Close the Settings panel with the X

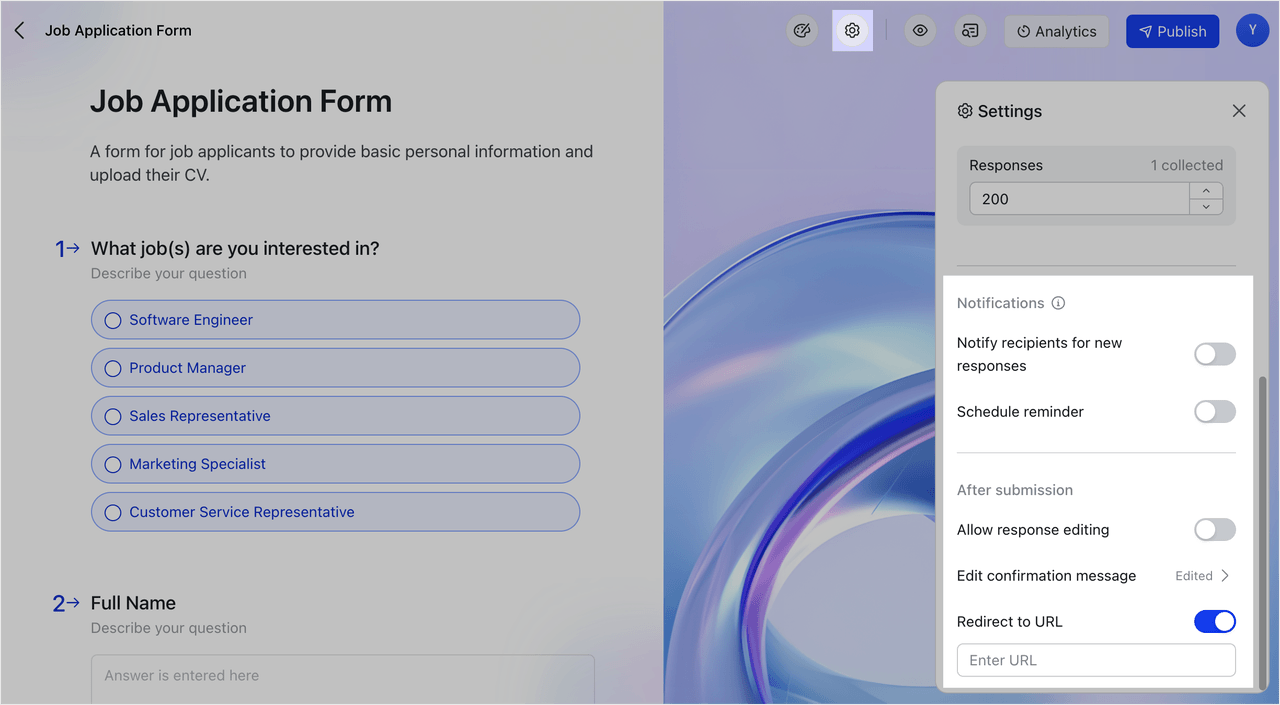point(1239,110)
